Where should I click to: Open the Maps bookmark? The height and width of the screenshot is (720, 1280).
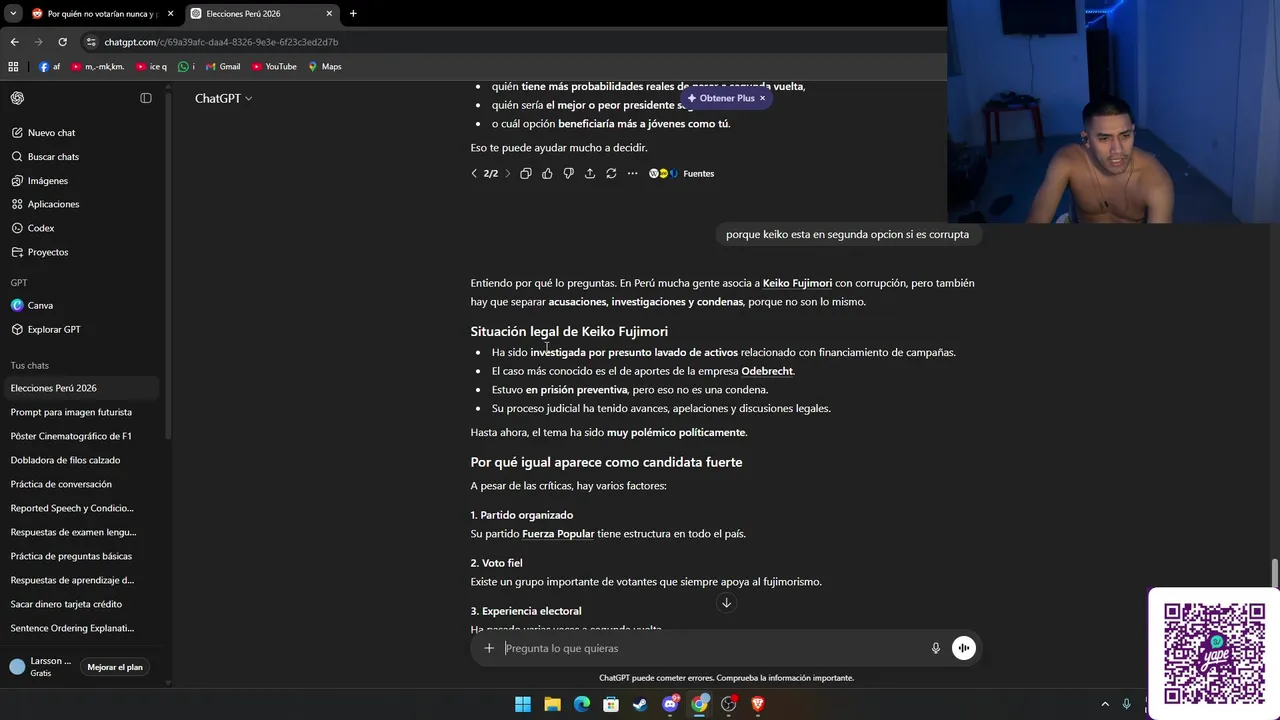pos(325,67)
